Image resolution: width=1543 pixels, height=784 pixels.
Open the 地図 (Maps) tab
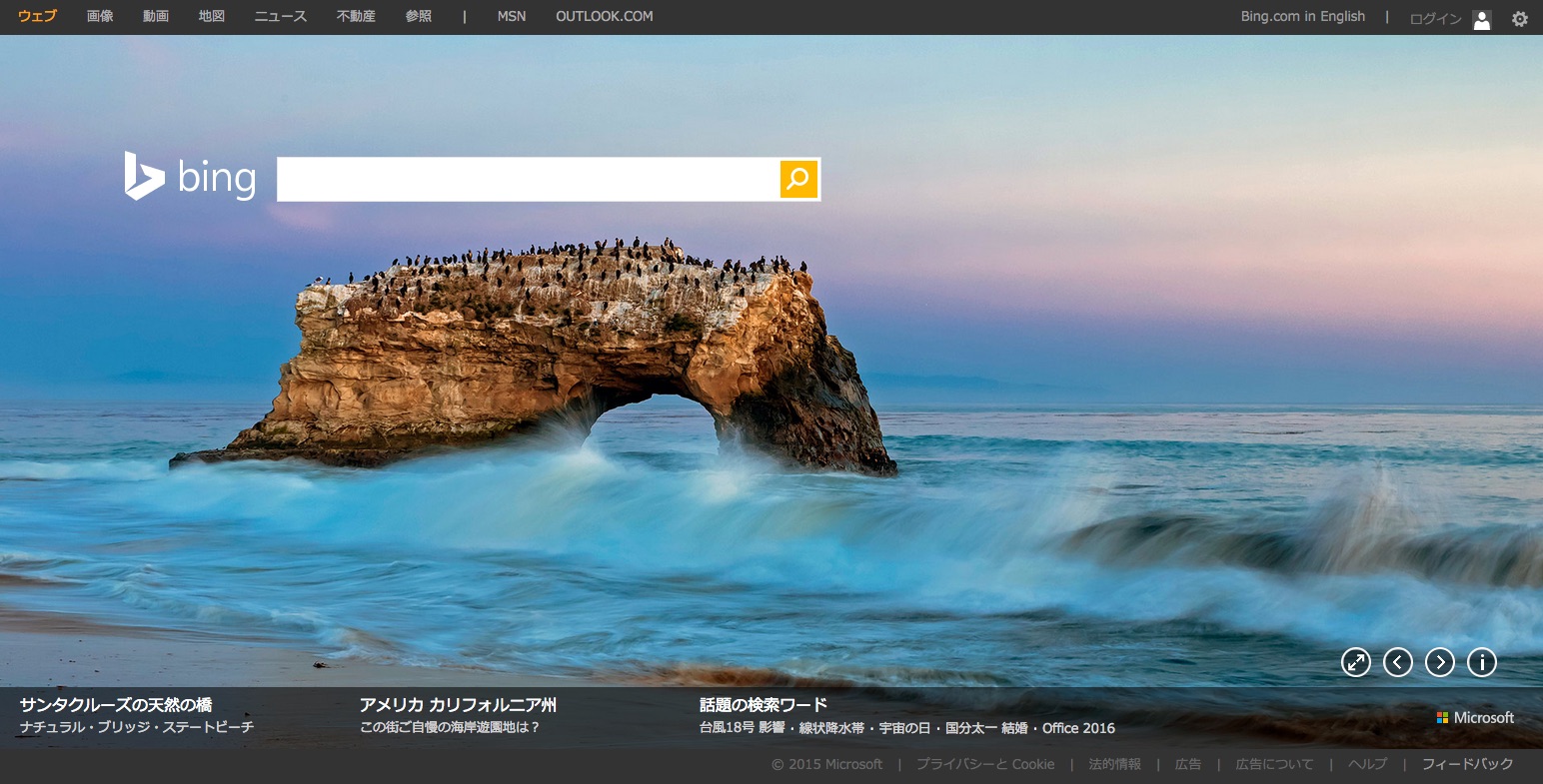coord(212,16)
